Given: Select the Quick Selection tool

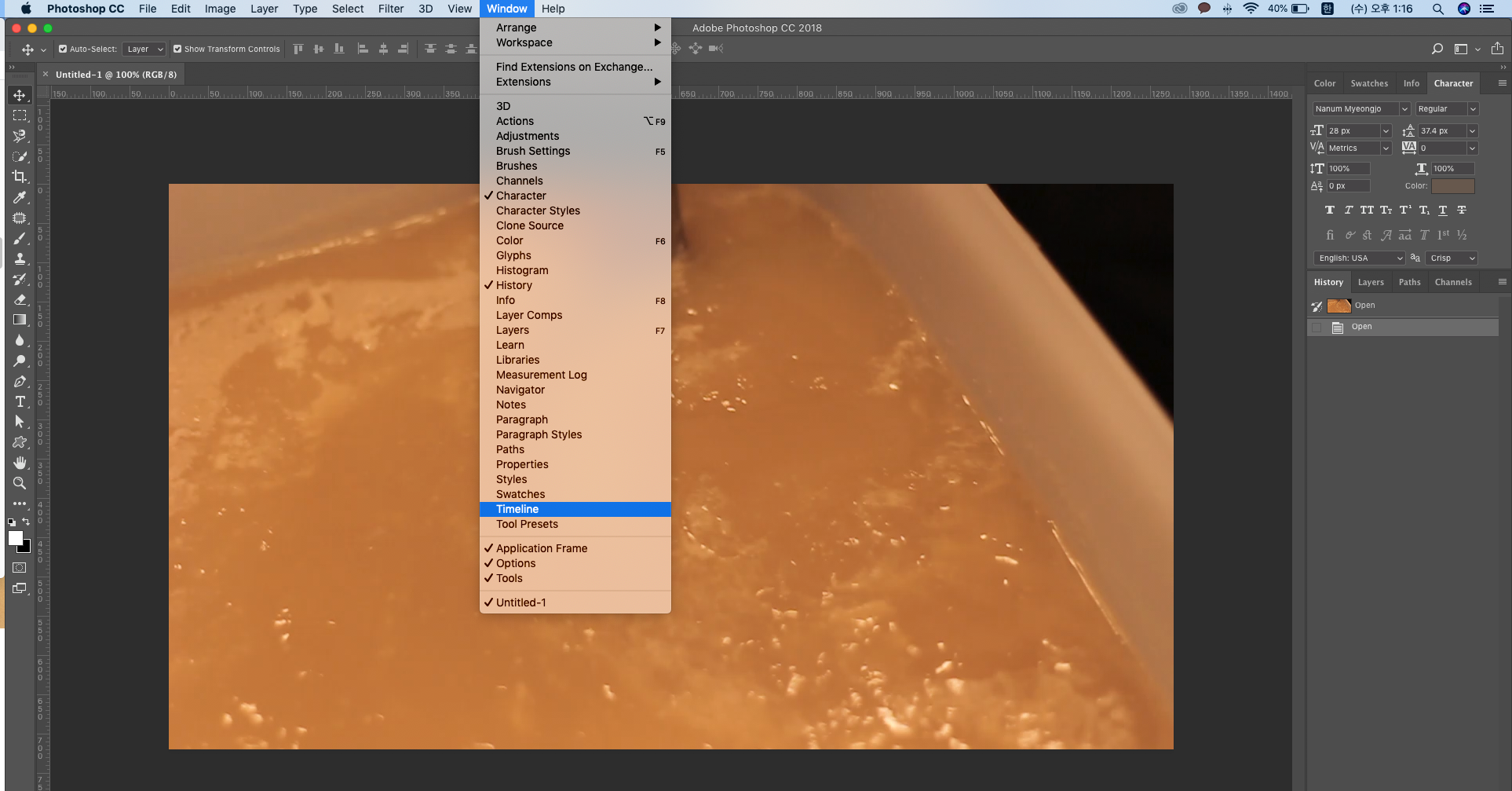Looking at the screenshot, I should pos(20,156).
